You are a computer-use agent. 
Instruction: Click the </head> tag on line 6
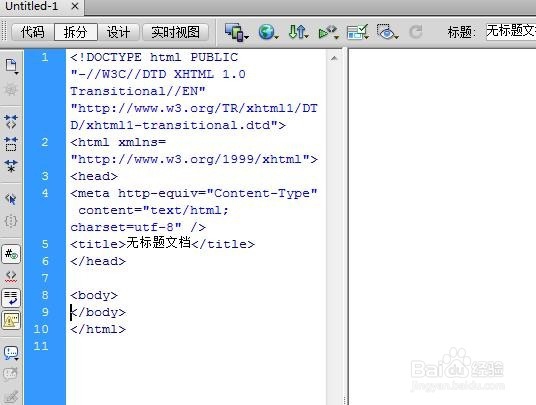point(98,261)
